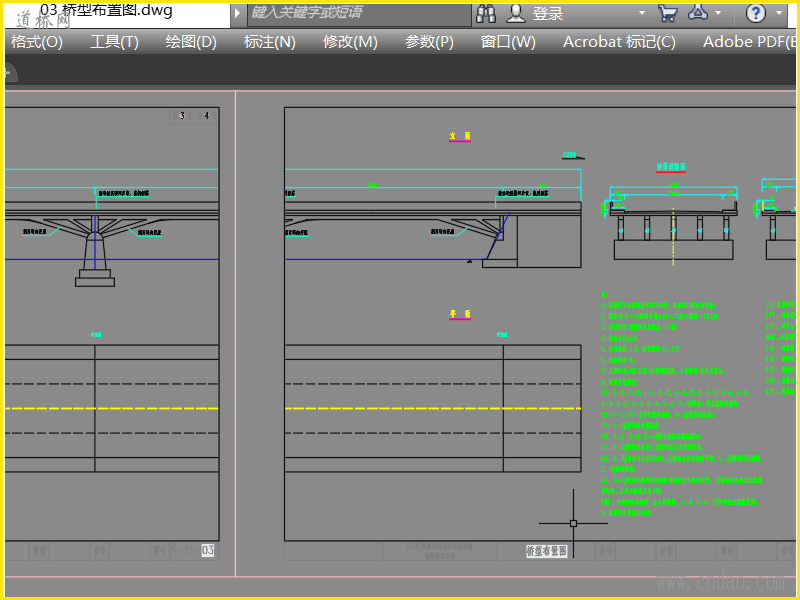Expand the dropdown next to the triangle icon
This screenshot has width=800, height=600.
[x=718, y=13]
